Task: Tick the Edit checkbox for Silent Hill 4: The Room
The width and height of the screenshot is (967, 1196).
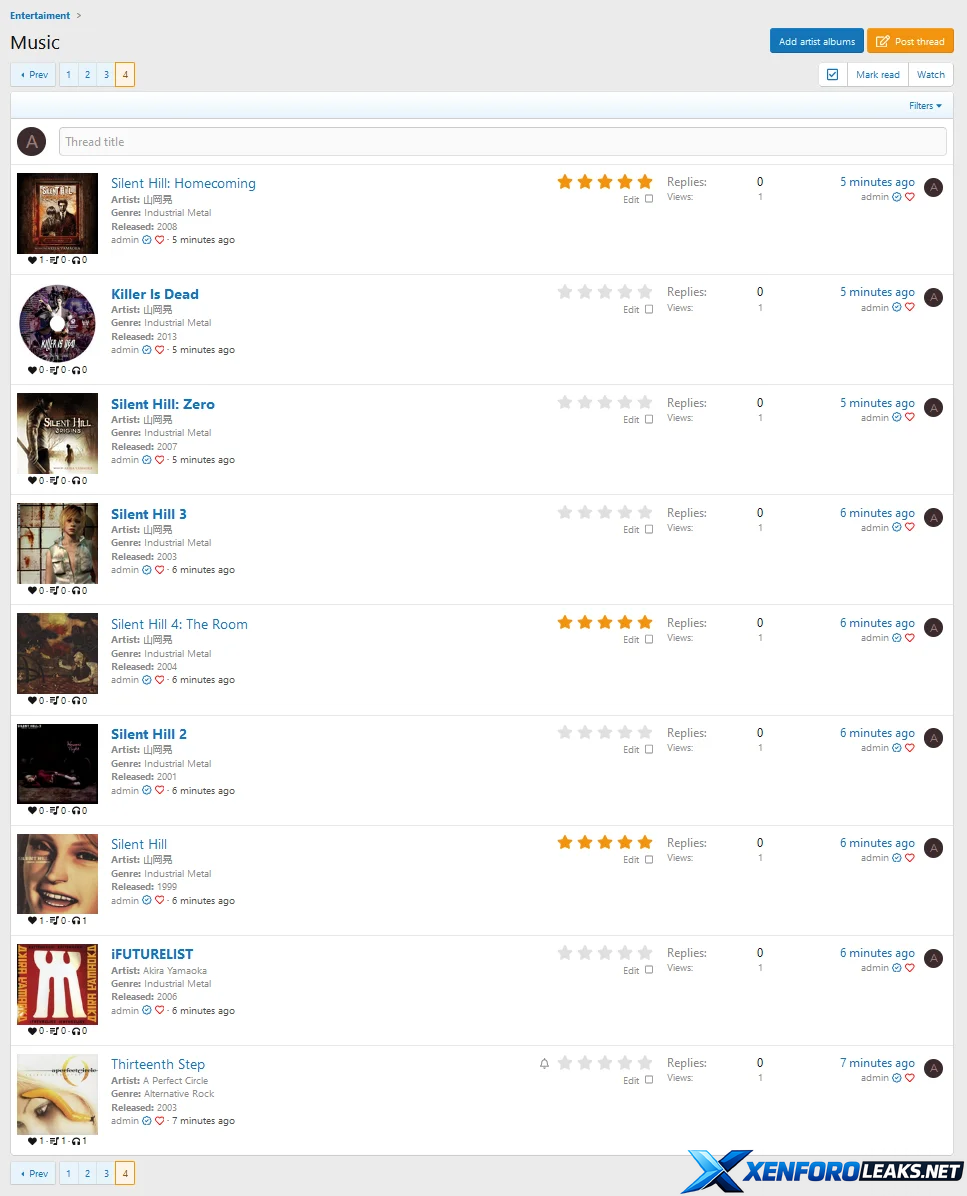Action: [x=649, y=639]
